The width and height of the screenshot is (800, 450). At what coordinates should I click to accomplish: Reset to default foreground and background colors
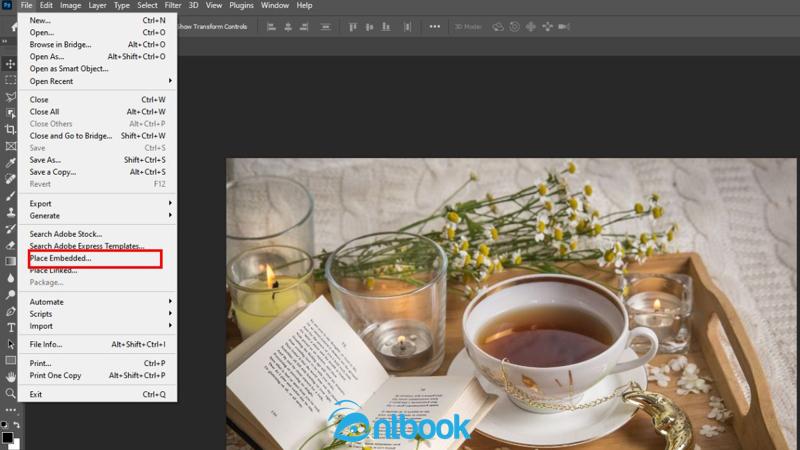pos(5,424)
